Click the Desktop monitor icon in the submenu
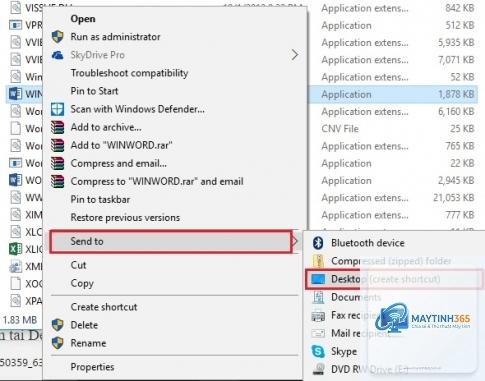The image size is (485, 381). pyautogui.click(x=318, y=279)
